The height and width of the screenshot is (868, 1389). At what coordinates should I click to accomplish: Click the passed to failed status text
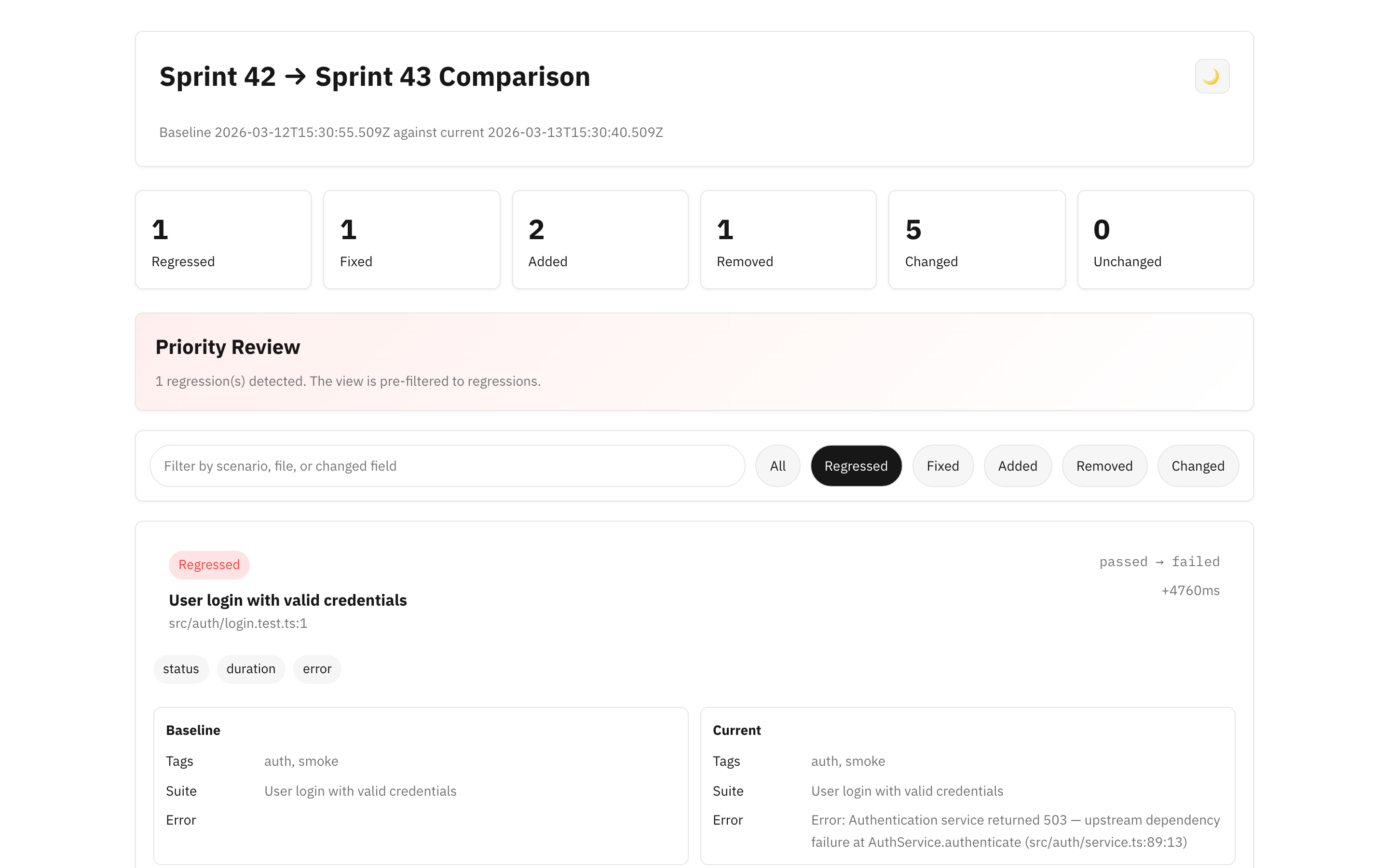[x=1158, y=561]
